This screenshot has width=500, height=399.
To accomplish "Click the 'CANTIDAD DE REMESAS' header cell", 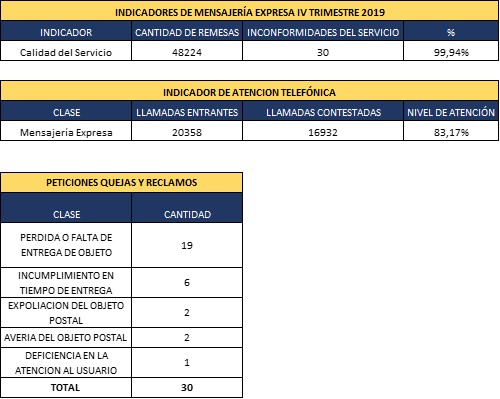I will [x=187, y=32].
